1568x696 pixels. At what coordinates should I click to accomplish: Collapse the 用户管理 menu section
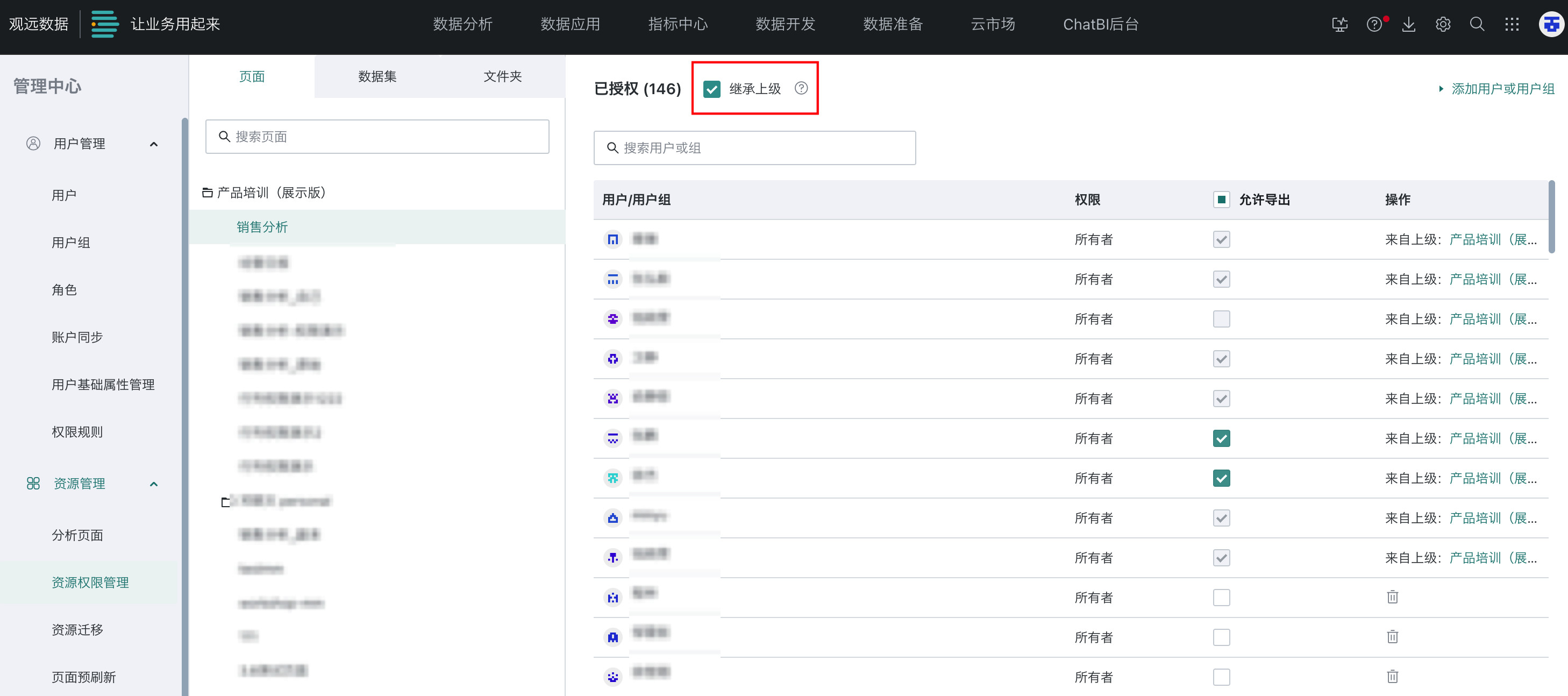tap(154, 144)
